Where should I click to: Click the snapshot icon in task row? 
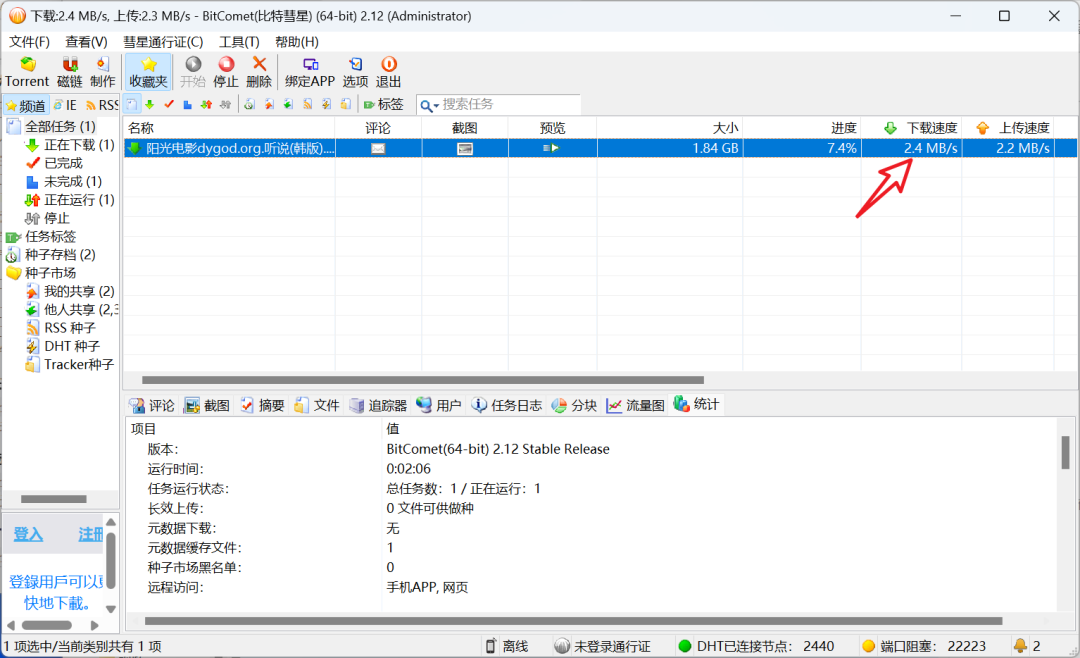click(465, 148)
